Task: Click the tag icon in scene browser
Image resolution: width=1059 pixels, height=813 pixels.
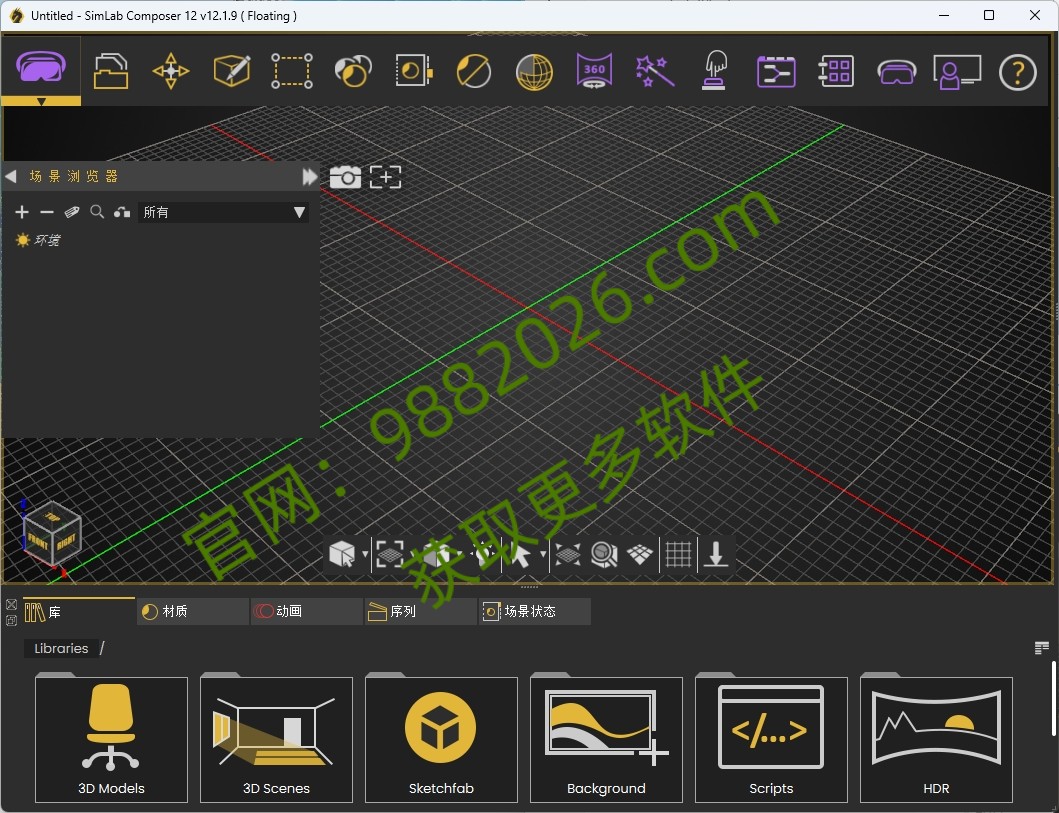Action: [72, 212]
